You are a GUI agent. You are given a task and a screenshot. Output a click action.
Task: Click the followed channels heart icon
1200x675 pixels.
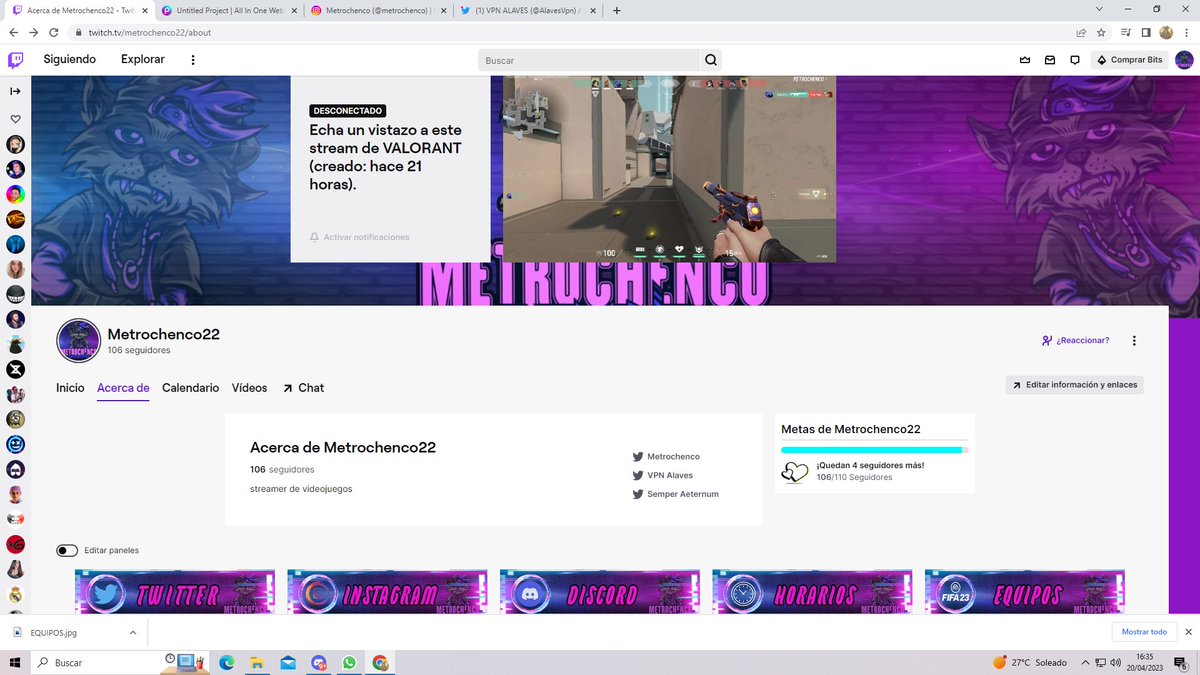pyautogui.click(x=15, y=119)
